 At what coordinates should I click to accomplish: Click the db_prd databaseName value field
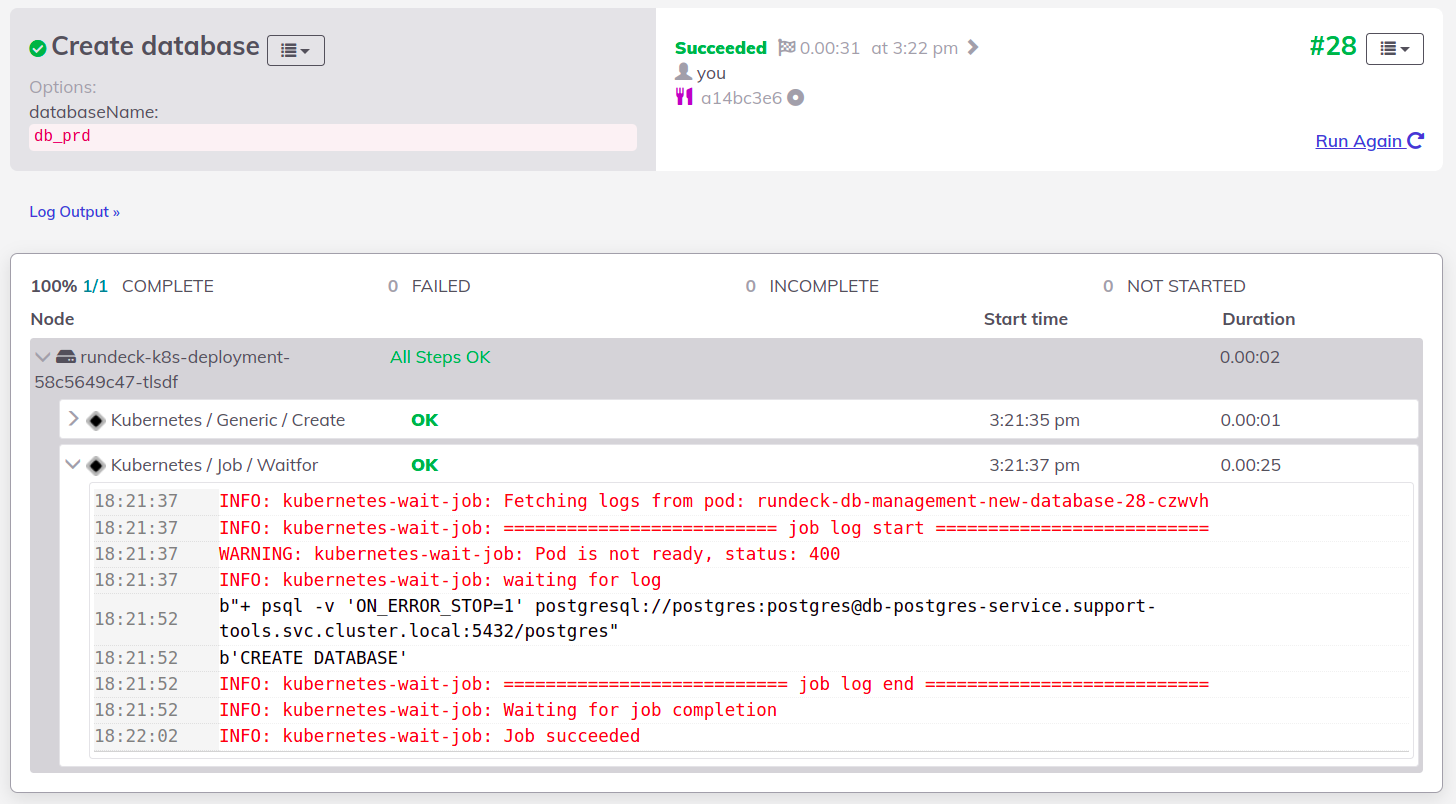click(333, 137)
